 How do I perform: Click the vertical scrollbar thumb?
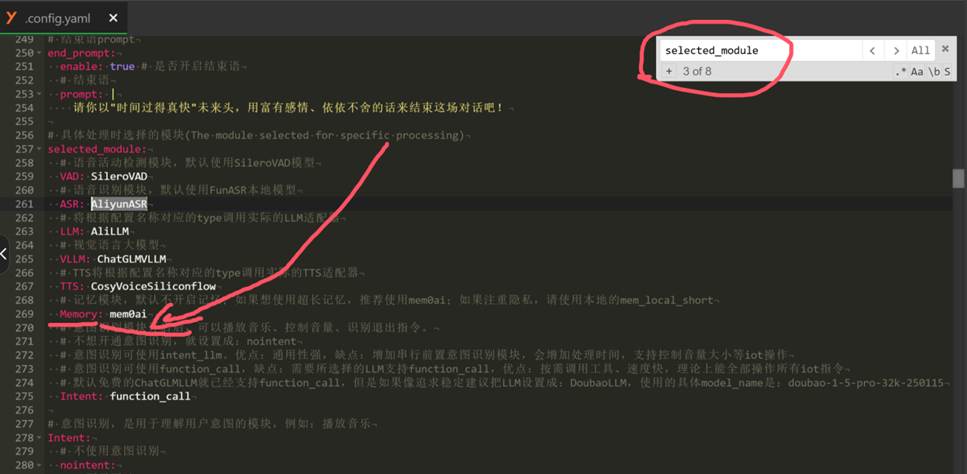click(958, 179)
